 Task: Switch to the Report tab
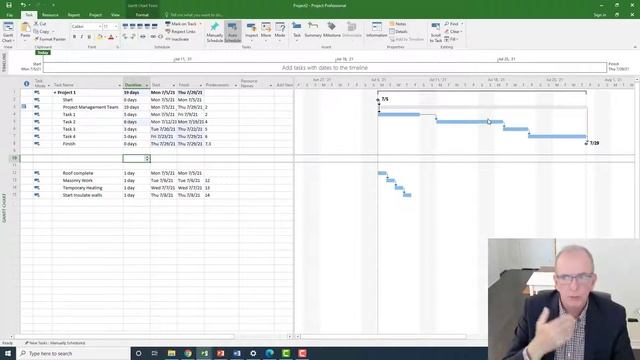74,15
